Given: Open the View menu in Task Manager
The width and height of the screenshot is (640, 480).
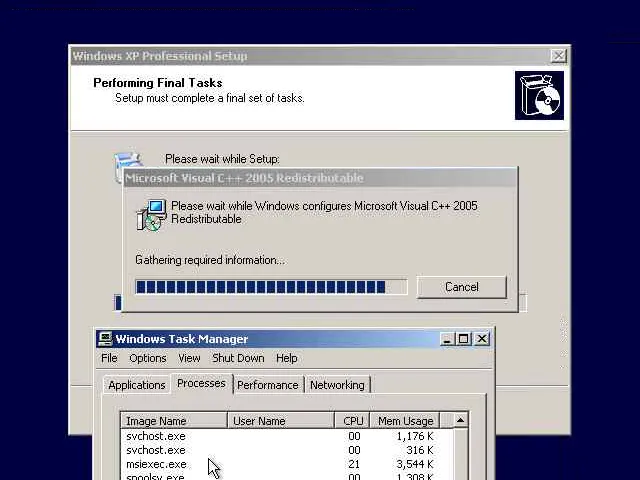Looking at the screenshot, I should coord(189,358).
